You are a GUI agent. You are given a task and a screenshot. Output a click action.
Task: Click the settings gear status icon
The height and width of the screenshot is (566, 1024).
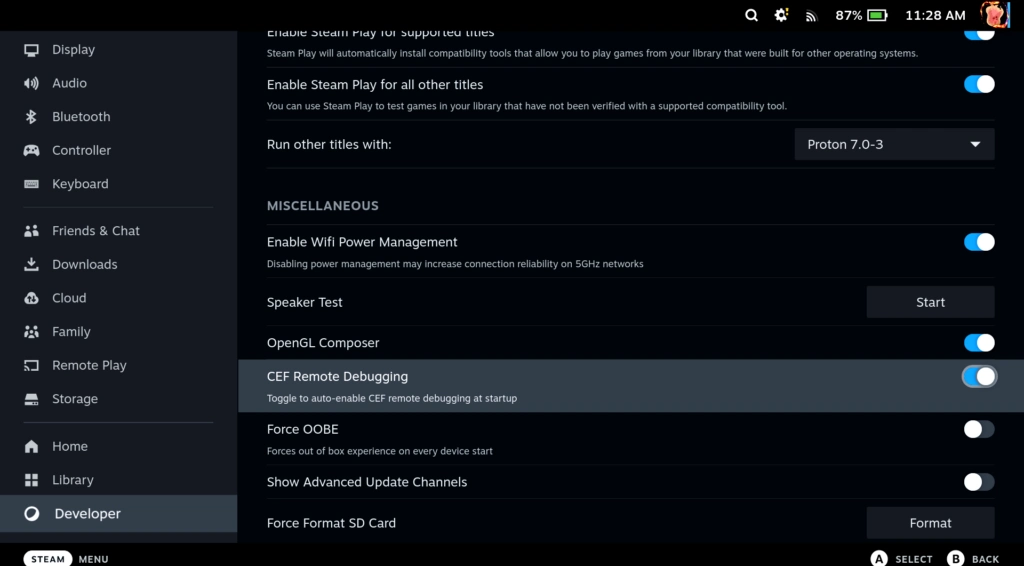(x=781, y=15)
